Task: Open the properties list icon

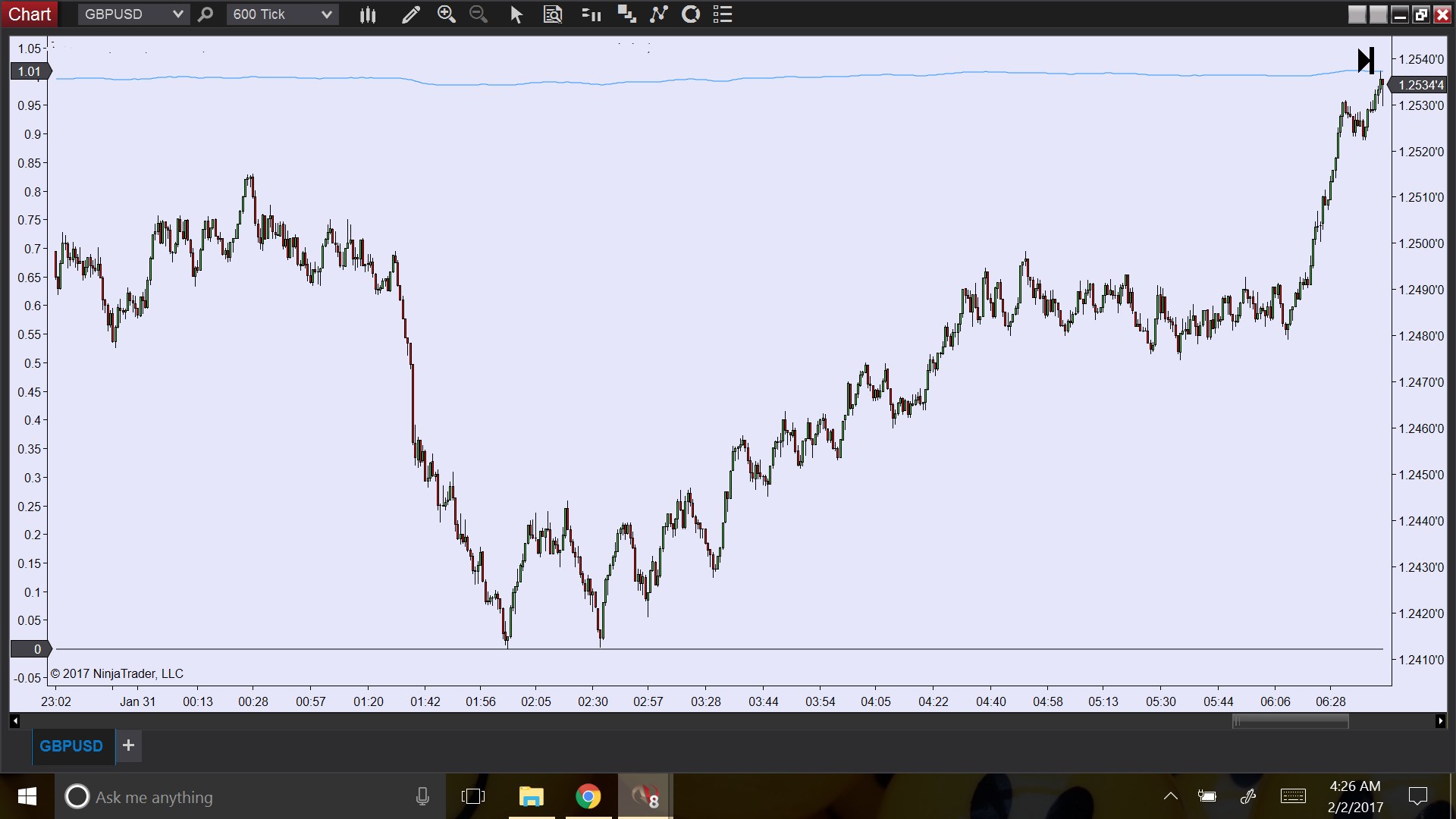Action: pyautogui.click(x=723, y=14)
